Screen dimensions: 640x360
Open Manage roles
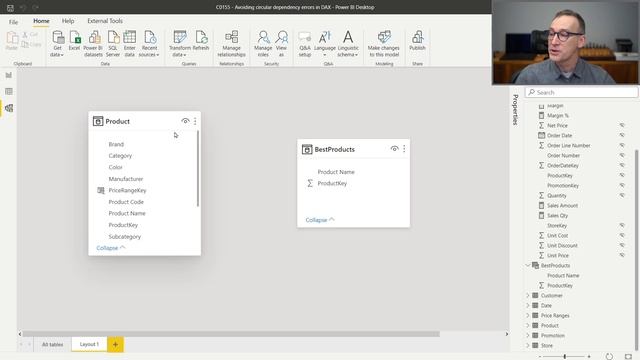coord(263,44)
